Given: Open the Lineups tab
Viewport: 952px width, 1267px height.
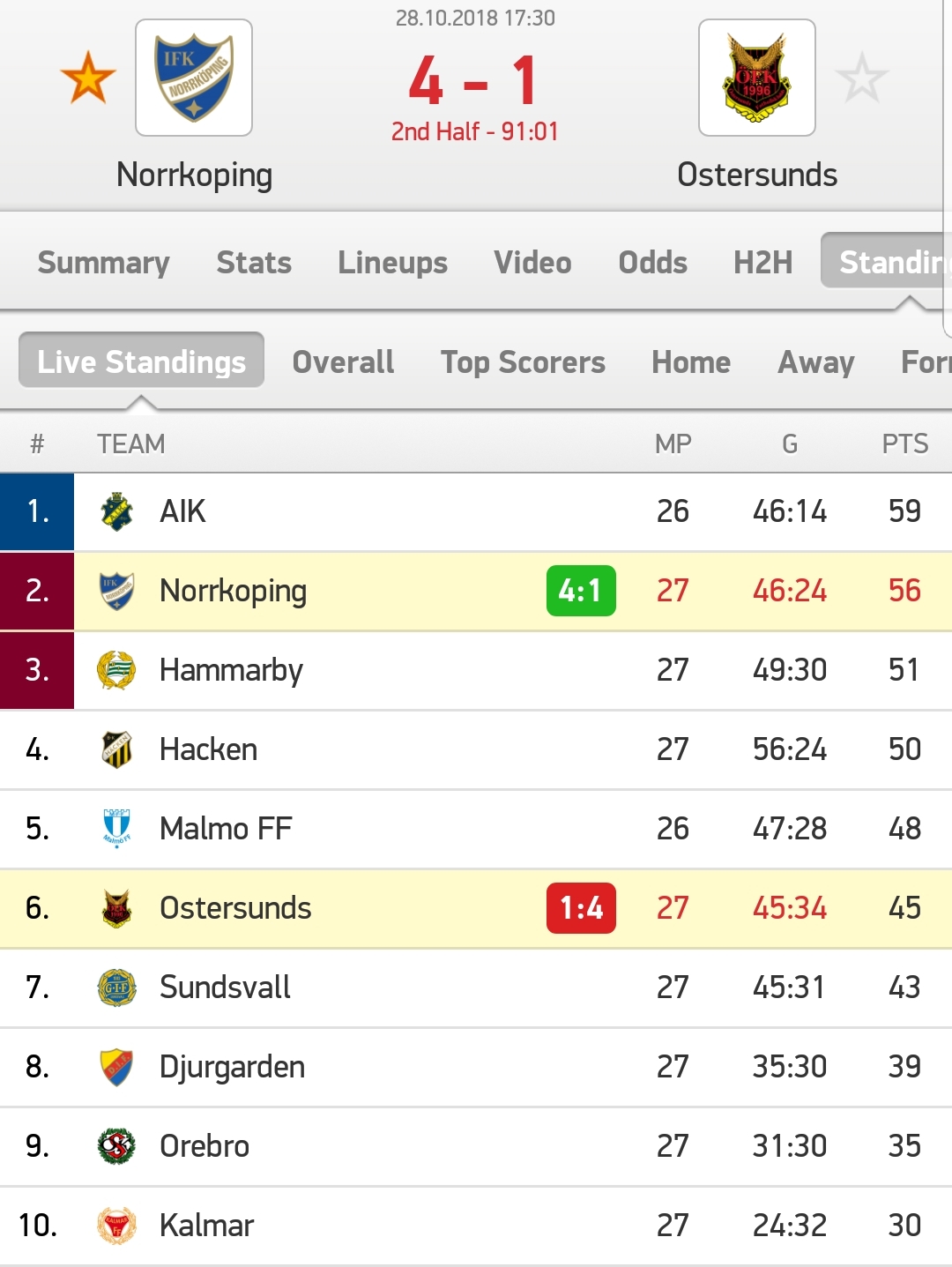Looking at the screenshot, I should 392,262.
